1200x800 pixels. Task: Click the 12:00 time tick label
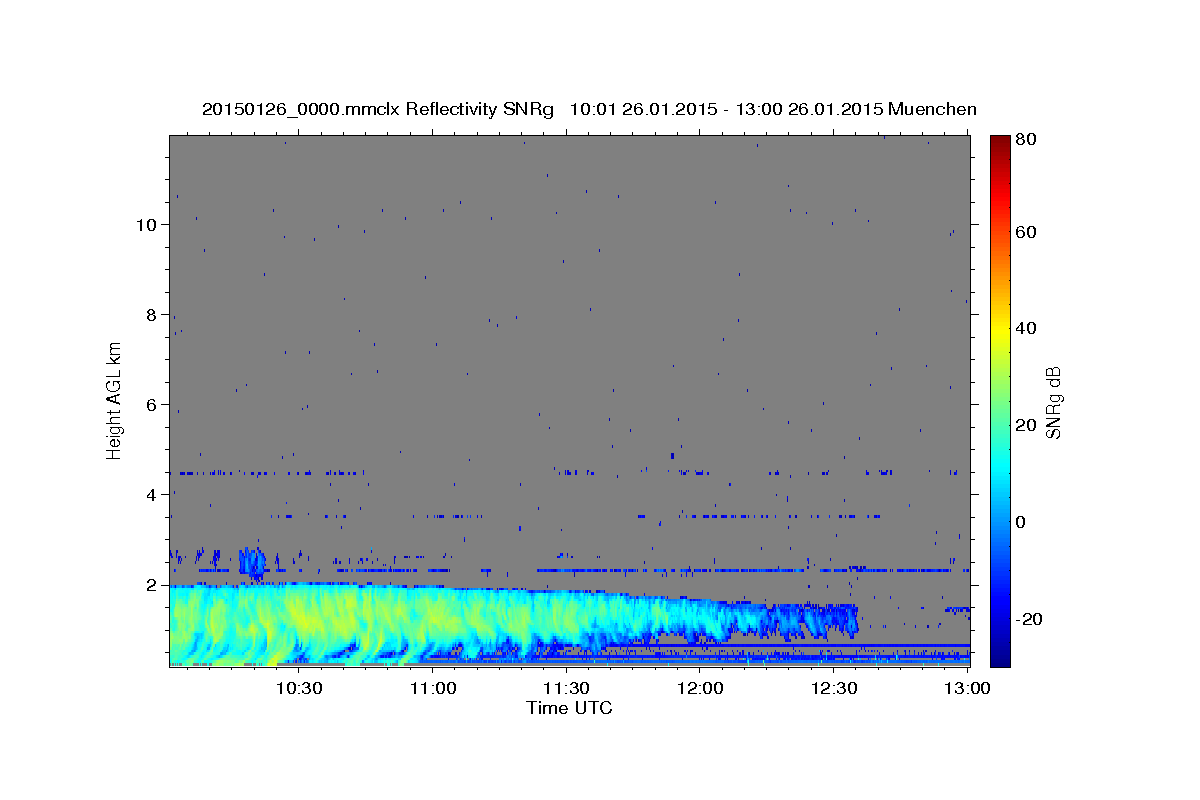700,689
